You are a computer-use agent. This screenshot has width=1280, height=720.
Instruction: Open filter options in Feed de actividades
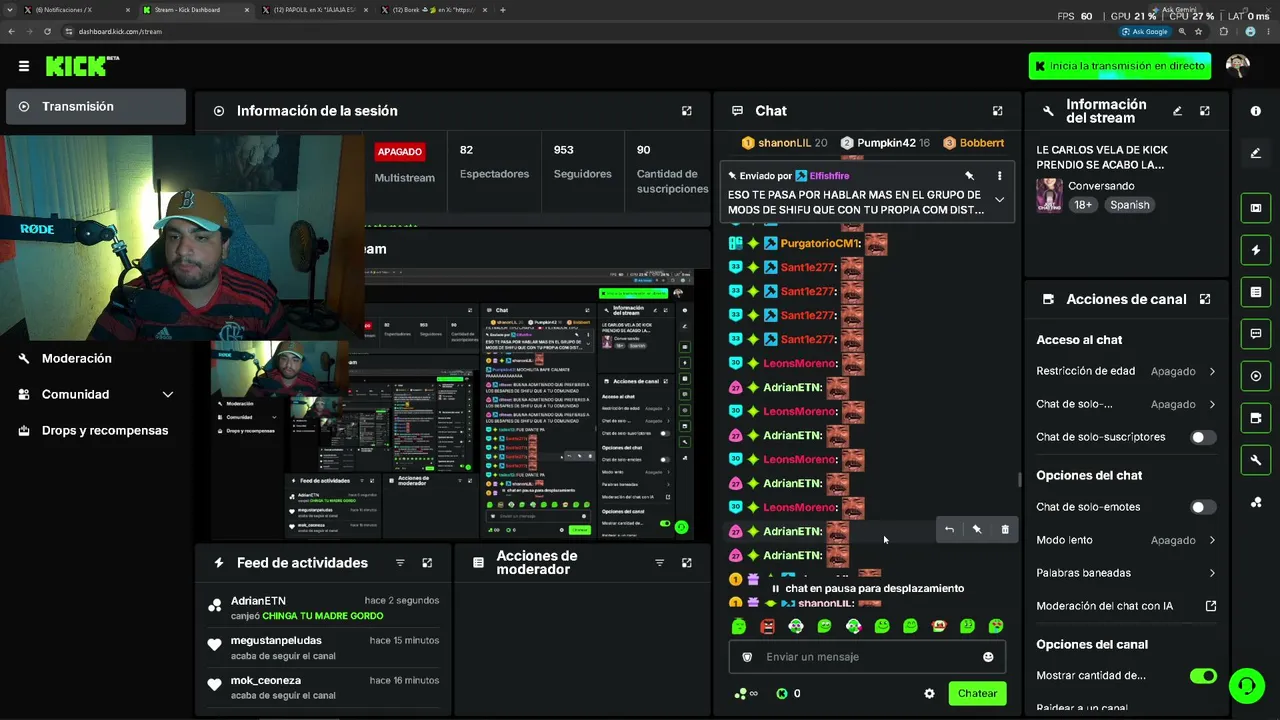[x=400, y=563]
